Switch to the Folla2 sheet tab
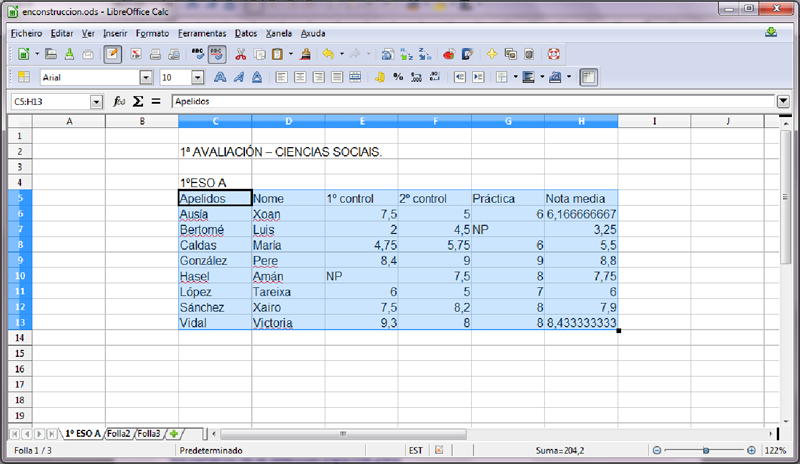The image size is (800, 464). coord(119,434)
